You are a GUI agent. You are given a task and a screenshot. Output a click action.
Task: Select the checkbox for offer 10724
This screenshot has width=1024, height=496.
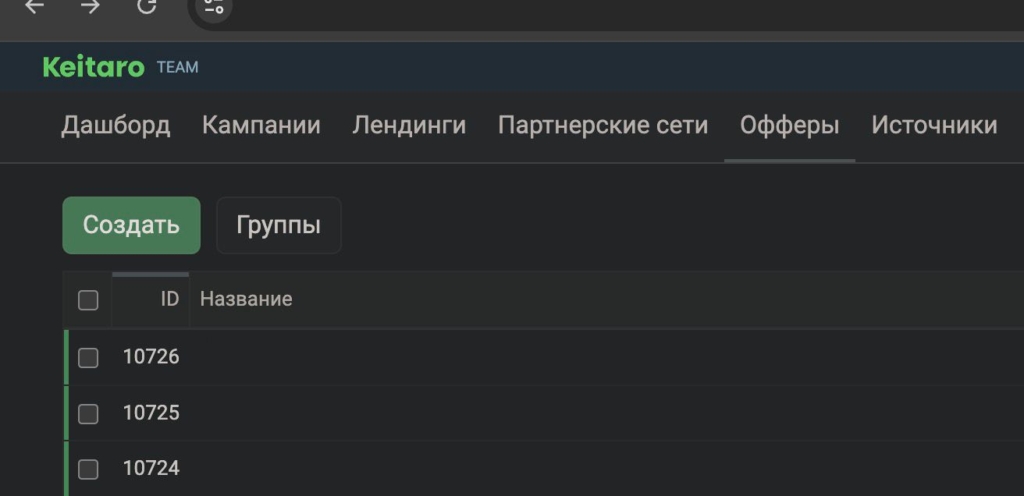pos(88,469)
